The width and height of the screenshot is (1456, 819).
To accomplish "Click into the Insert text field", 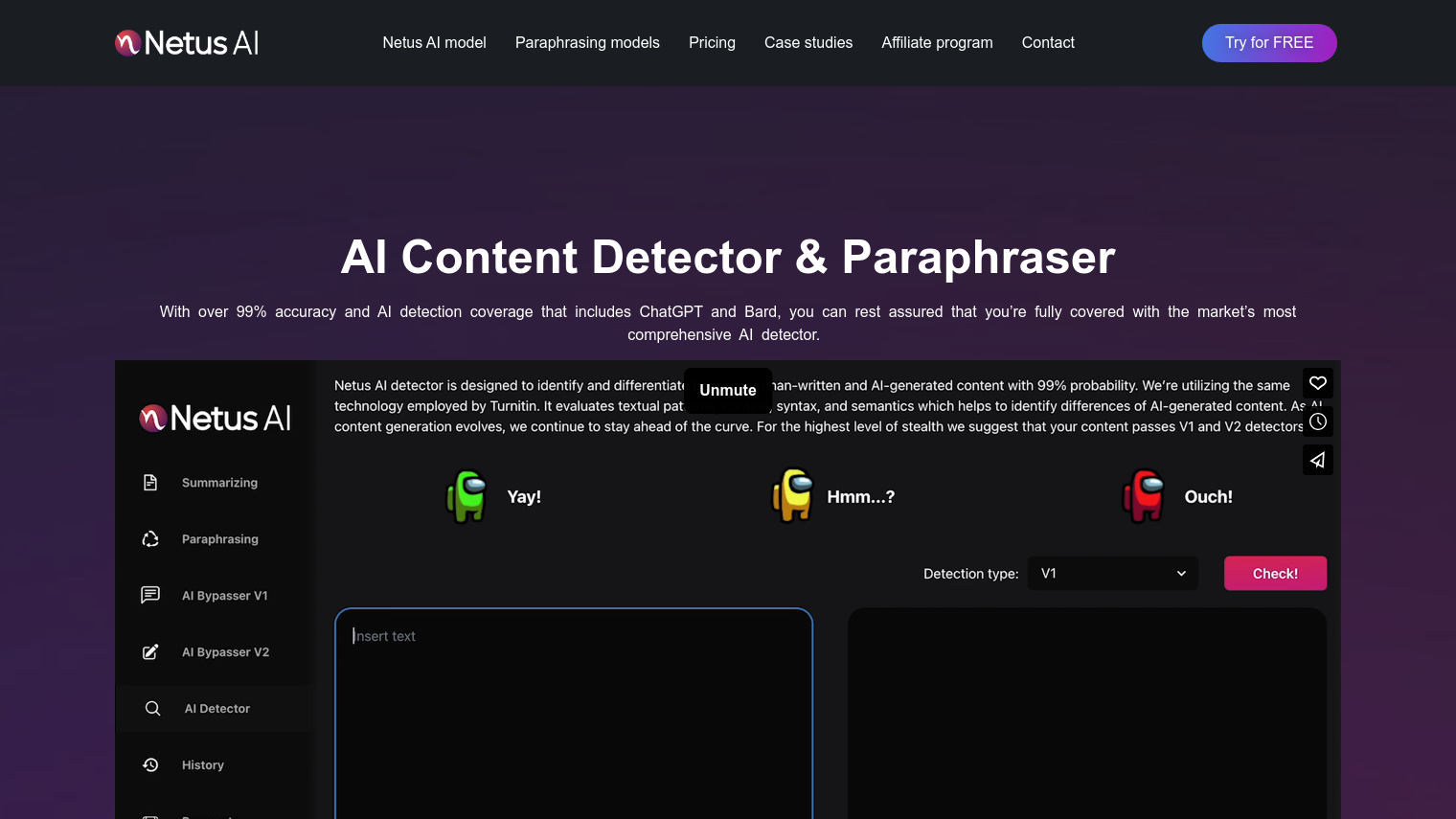I will [x=574, y=714].
